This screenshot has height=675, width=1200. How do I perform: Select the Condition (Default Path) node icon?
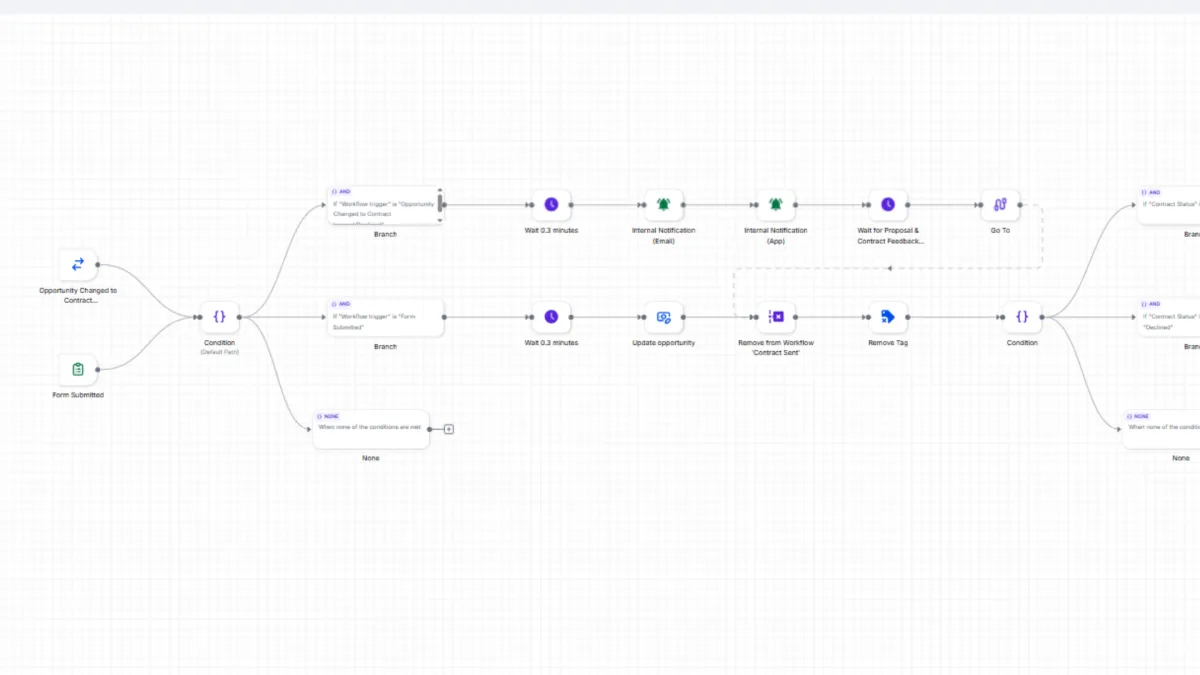coord(219,317)
